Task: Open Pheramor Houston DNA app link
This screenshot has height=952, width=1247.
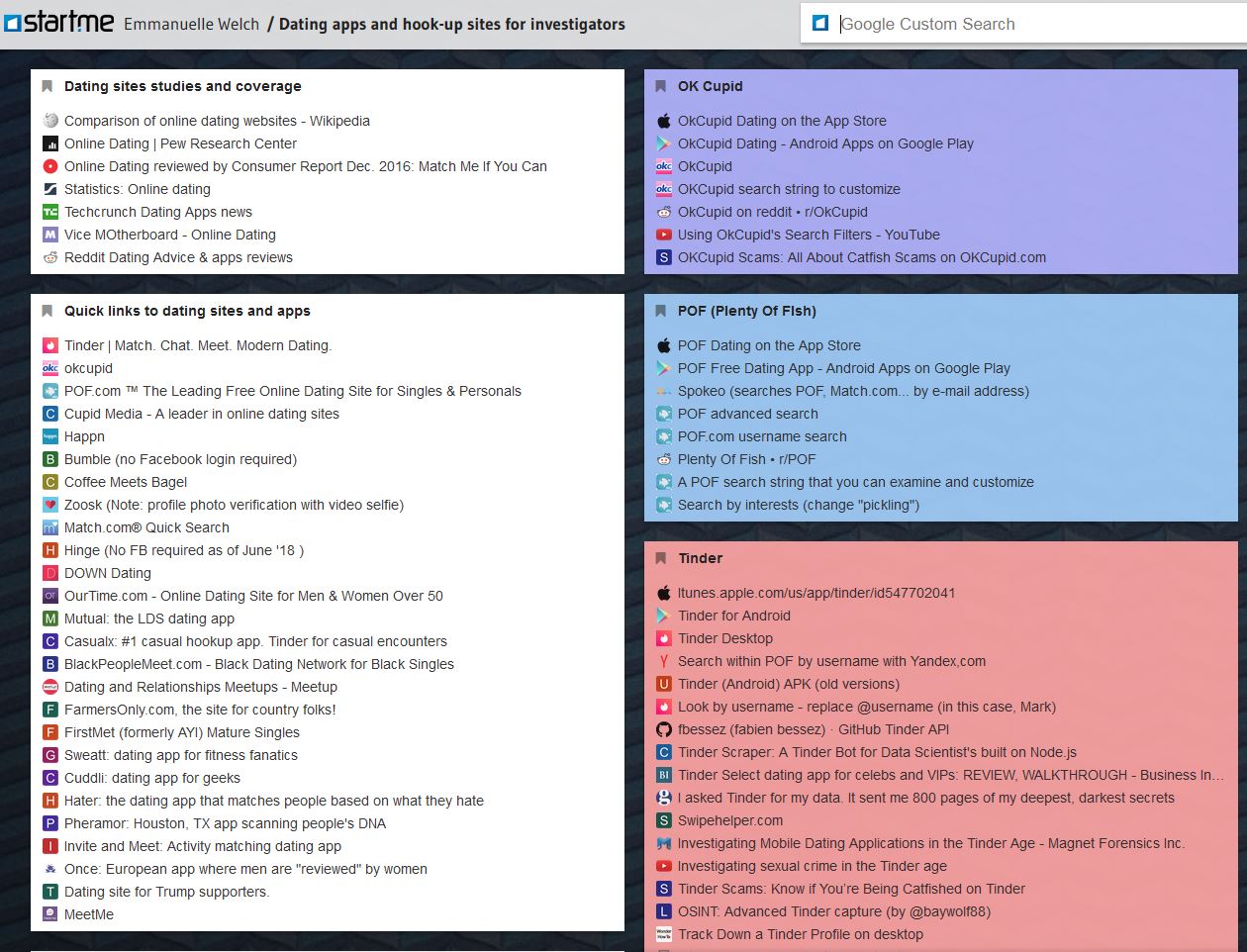Action: (x=225, y=823)
